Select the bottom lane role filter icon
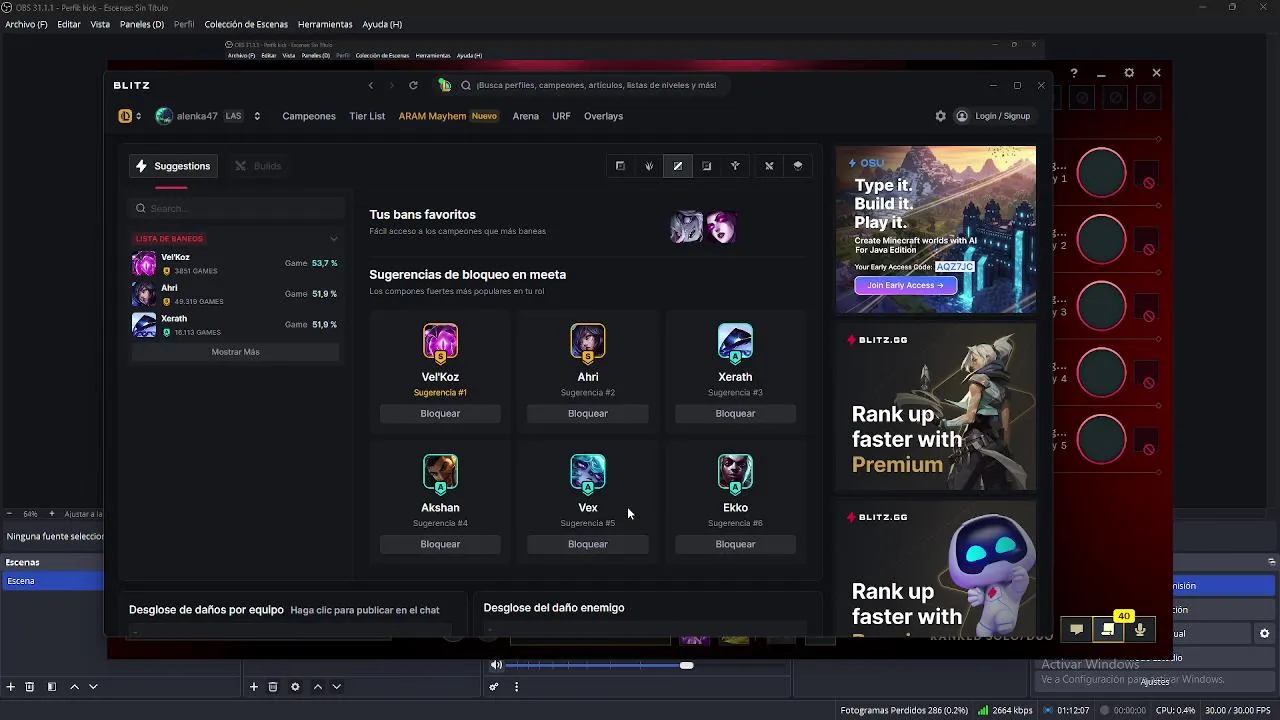The image size is (1280, 720). tap(707, 166)
